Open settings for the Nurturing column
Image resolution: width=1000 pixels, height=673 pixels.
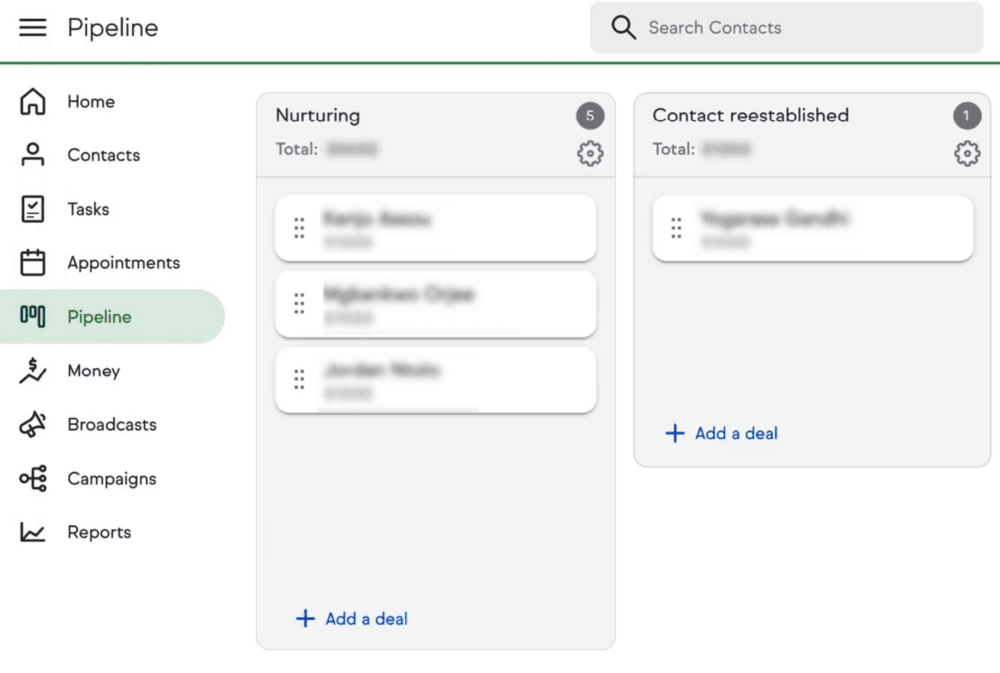590,154
